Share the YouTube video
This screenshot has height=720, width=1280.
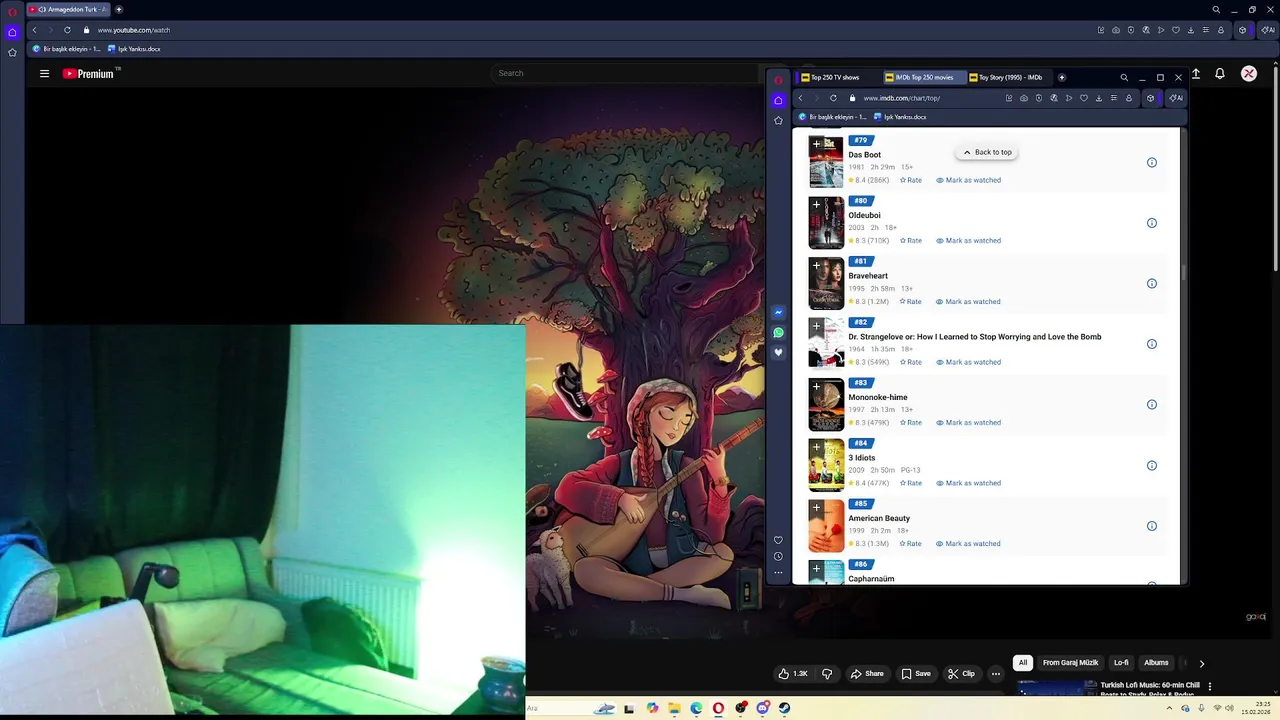(x=867, y=674)
